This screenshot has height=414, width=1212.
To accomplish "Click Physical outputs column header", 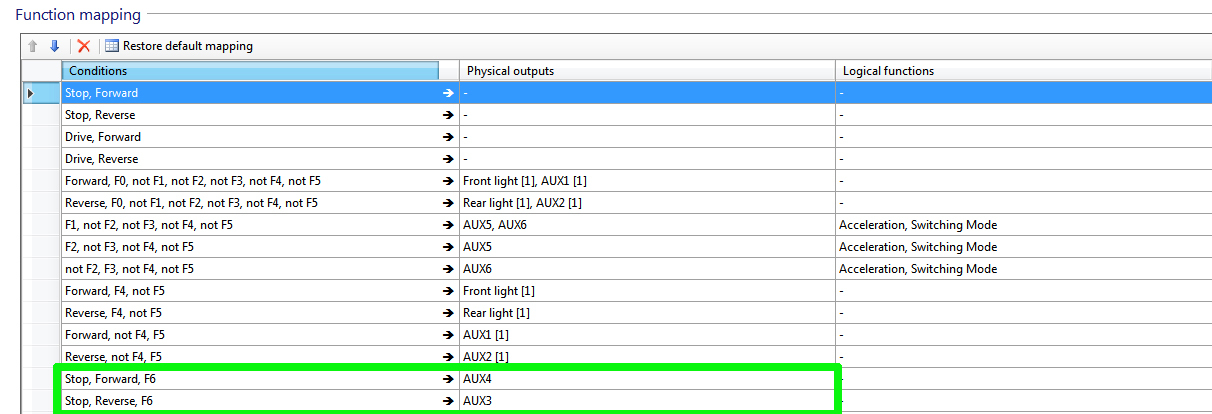I will (x=648, y=71).
